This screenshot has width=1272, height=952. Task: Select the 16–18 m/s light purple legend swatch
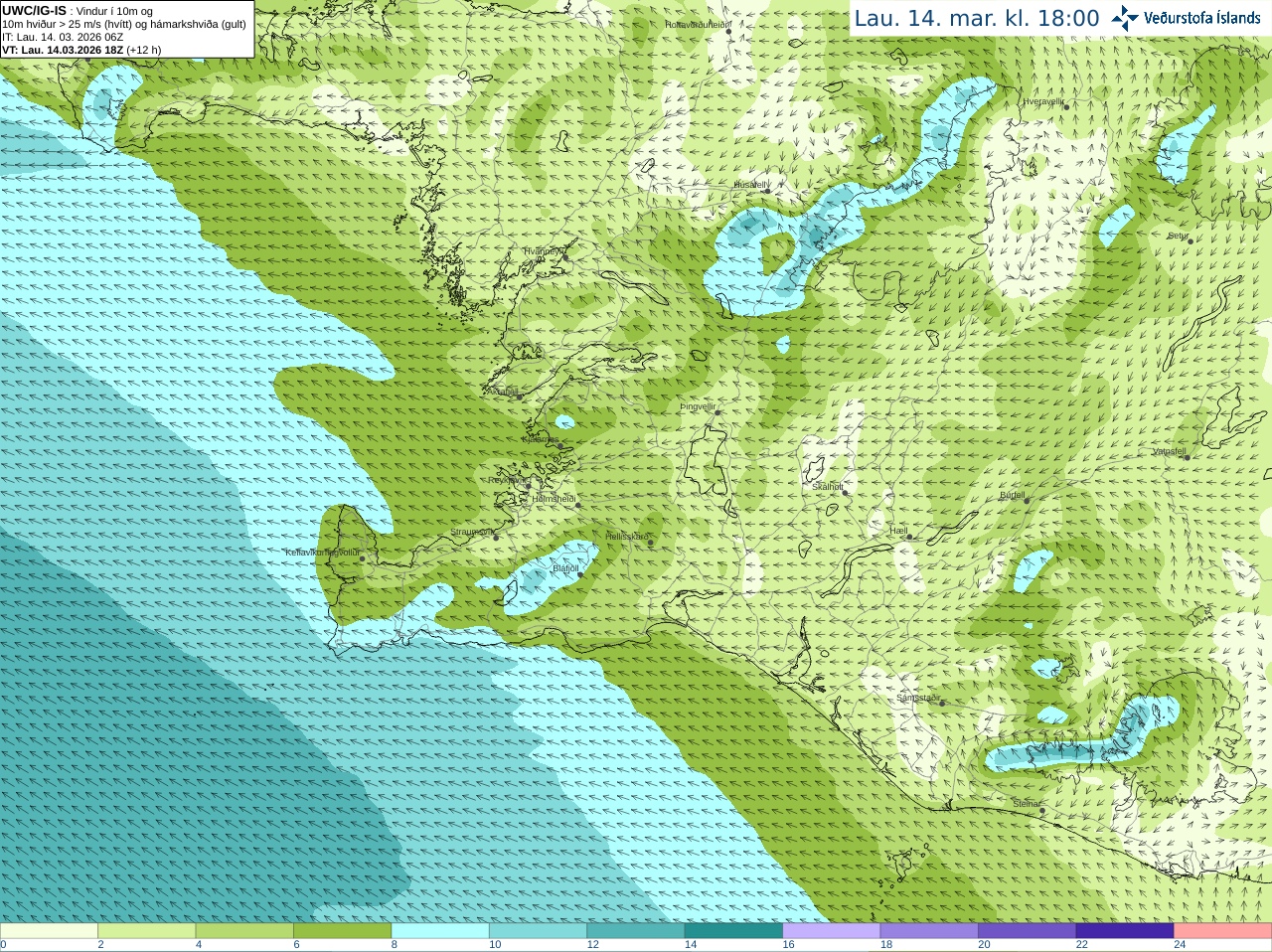point(832,931)
